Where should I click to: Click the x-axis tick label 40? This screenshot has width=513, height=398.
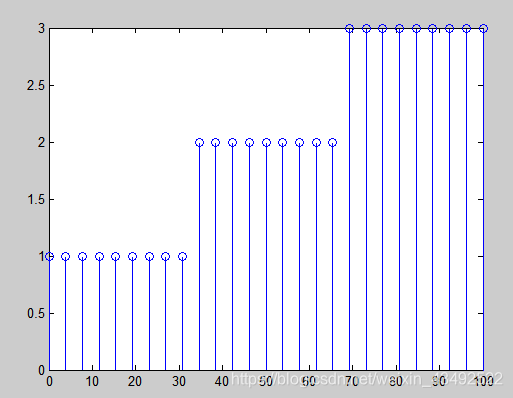(x=222, y=381)
